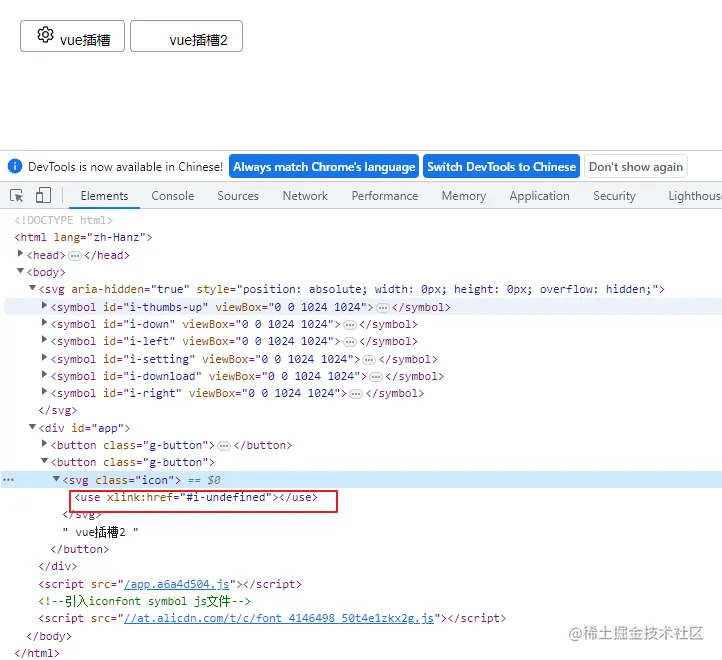Expand the head element node
Viewport: 722px width, 660px height.
pos(20,253)
